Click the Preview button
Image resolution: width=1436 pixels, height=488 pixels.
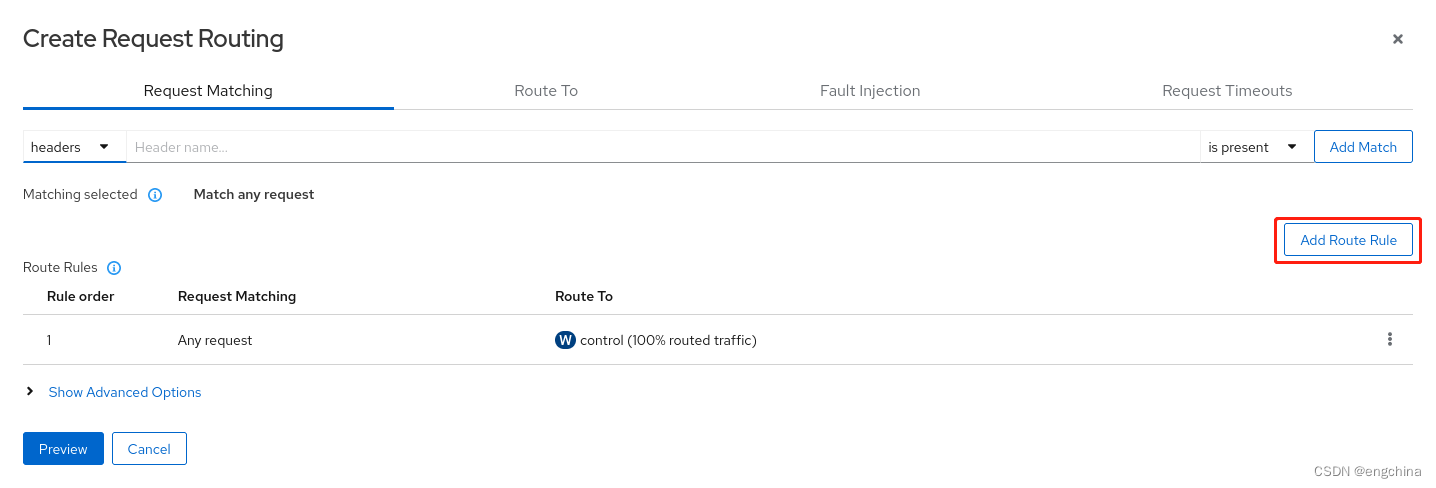63,449
